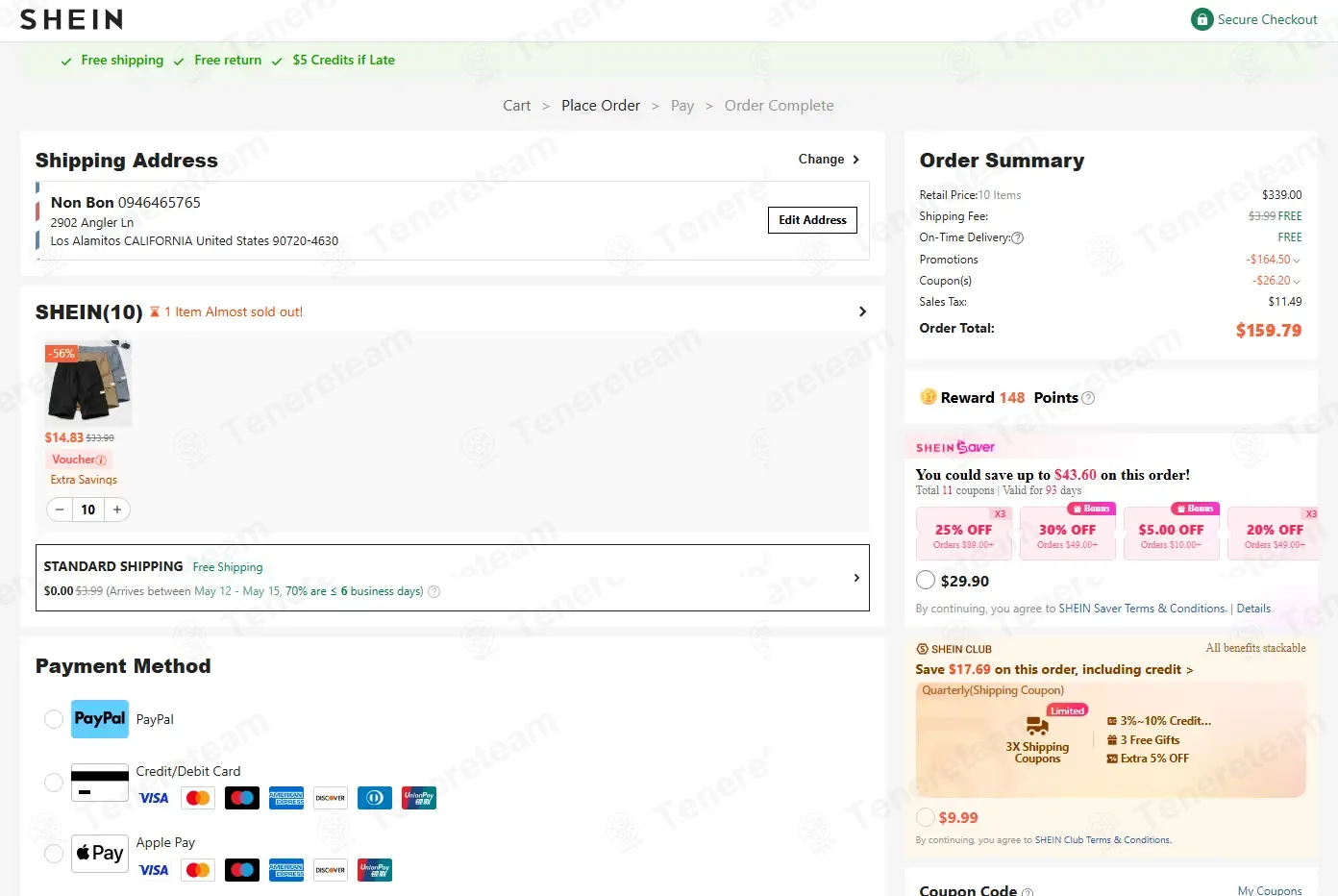Click the Extra Savings label
The height and width of the screenshot is (896, 1338).
pyautogui.click(x=84, y=480)
